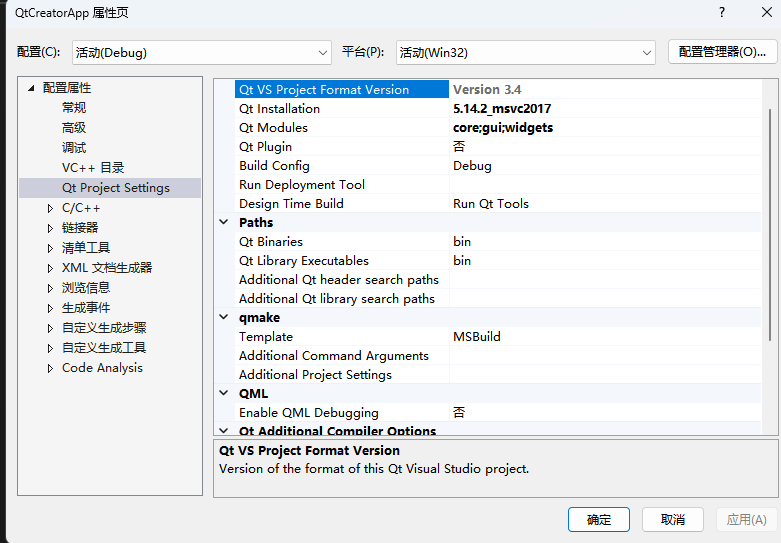Click the Version 3.4 value
The width and height of the screenshot is (781, 543).
487,89
